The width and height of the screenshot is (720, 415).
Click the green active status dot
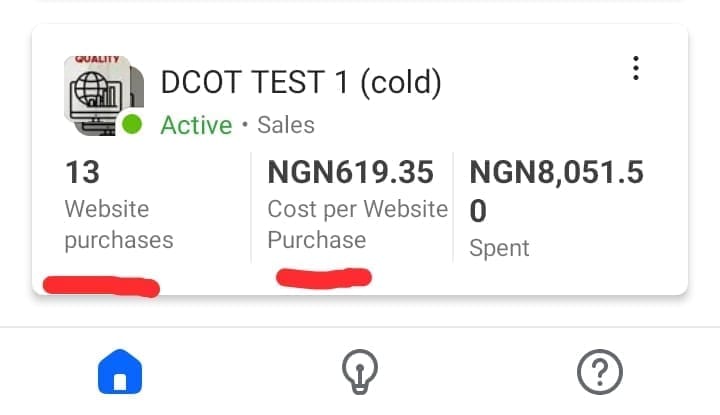(132, 125)
